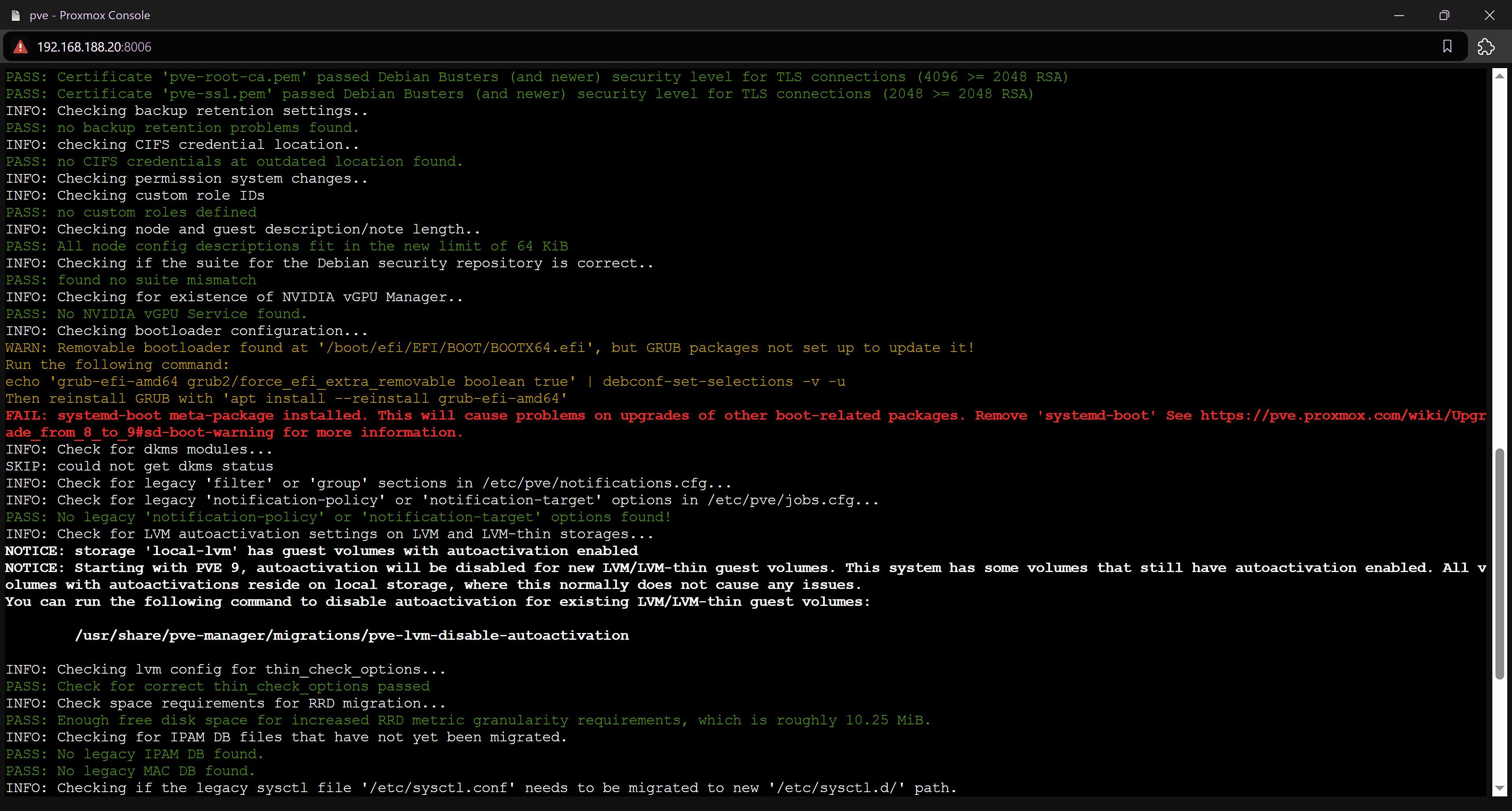This screenshot has width=1512, height=811.
Task: Click the PASS: thin_check_options passed line
Action: 217,686
